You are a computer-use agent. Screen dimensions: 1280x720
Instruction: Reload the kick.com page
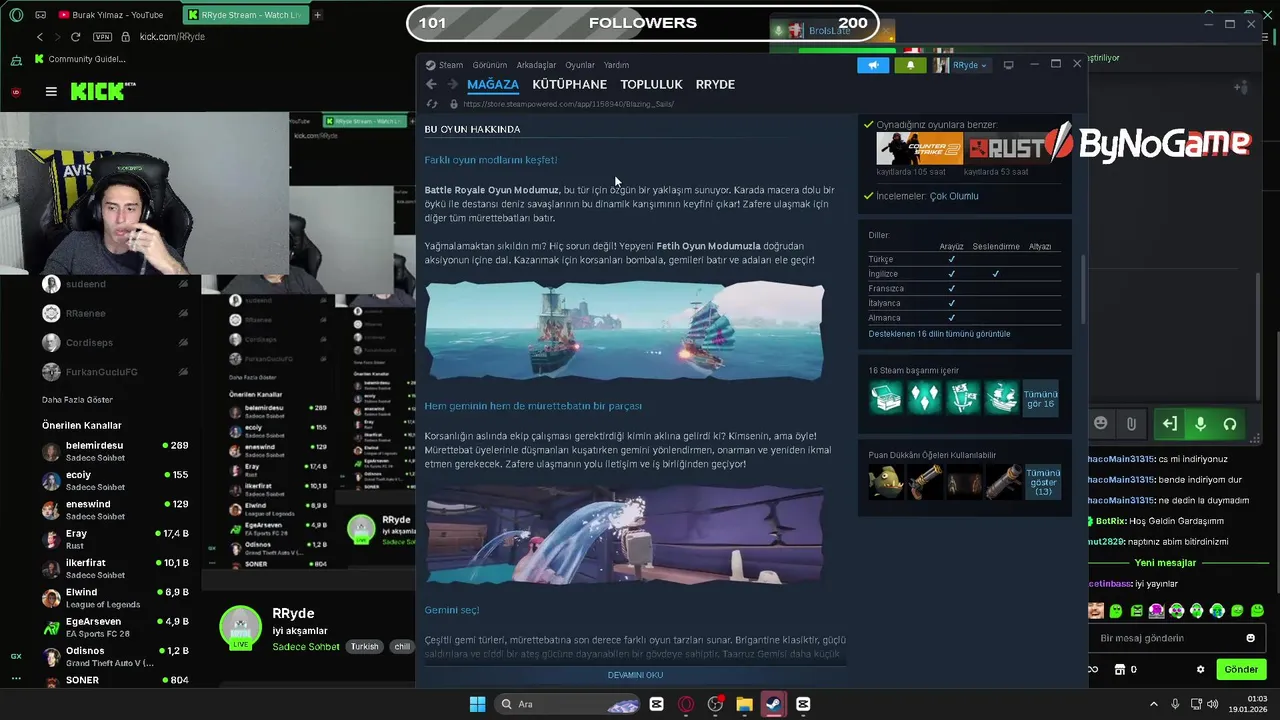(75, 37)
